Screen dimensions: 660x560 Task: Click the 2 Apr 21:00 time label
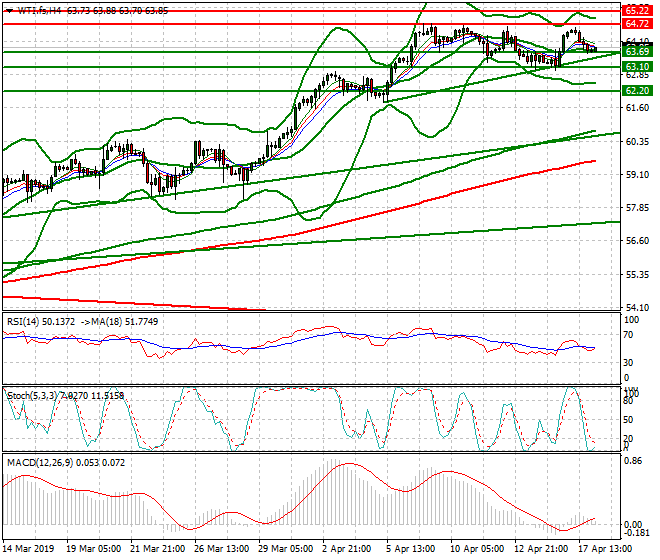347,549
